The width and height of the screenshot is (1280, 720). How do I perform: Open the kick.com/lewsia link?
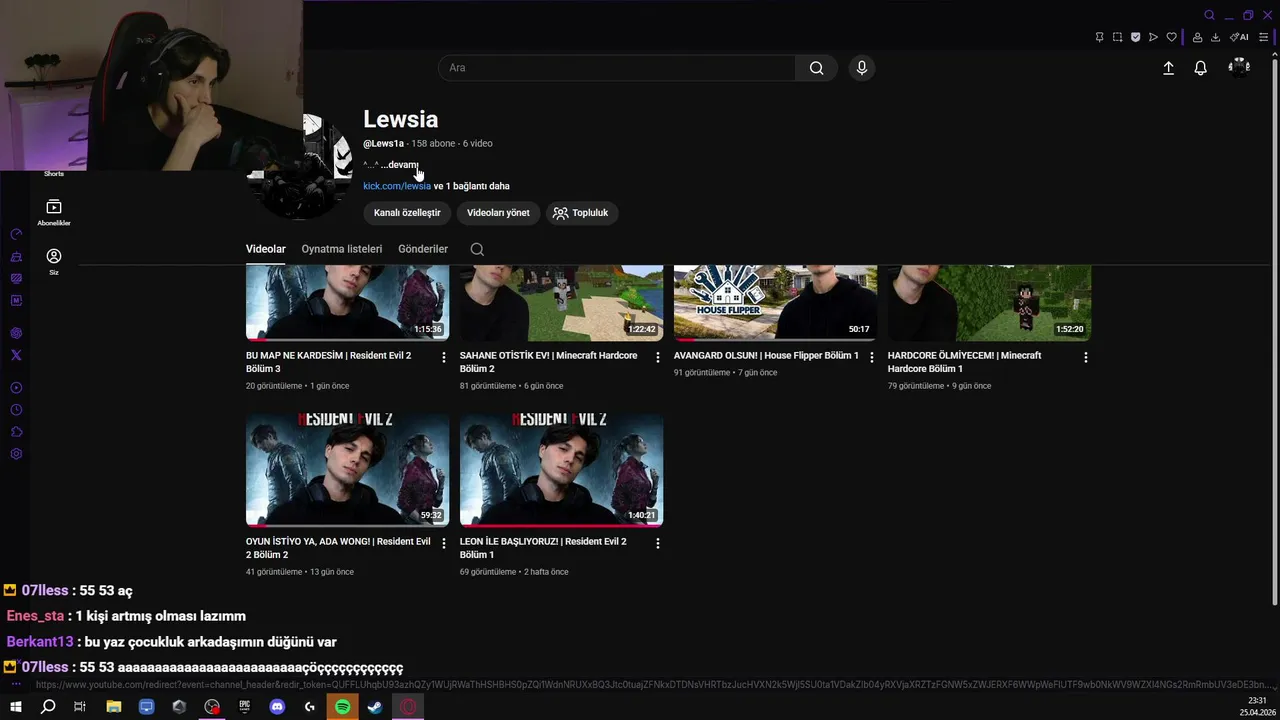[x=397, y=186]
